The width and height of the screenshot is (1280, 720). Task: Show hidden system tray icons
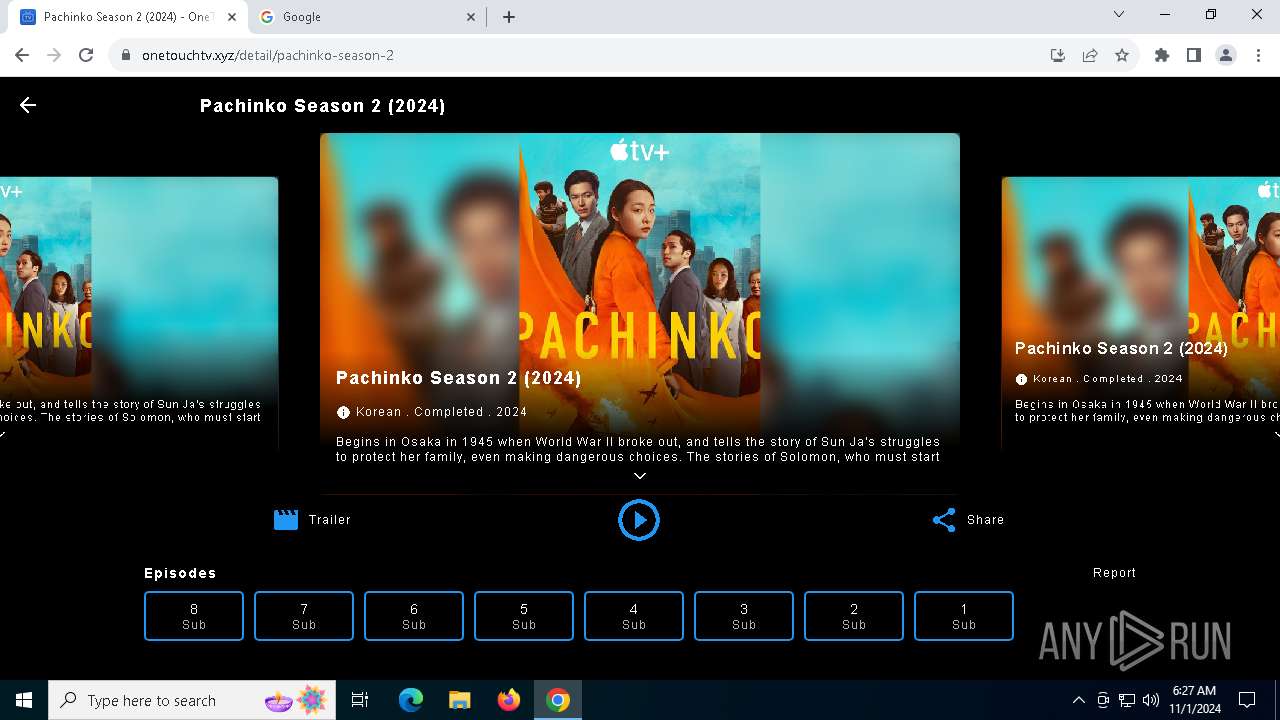[x=1078, y=700]
